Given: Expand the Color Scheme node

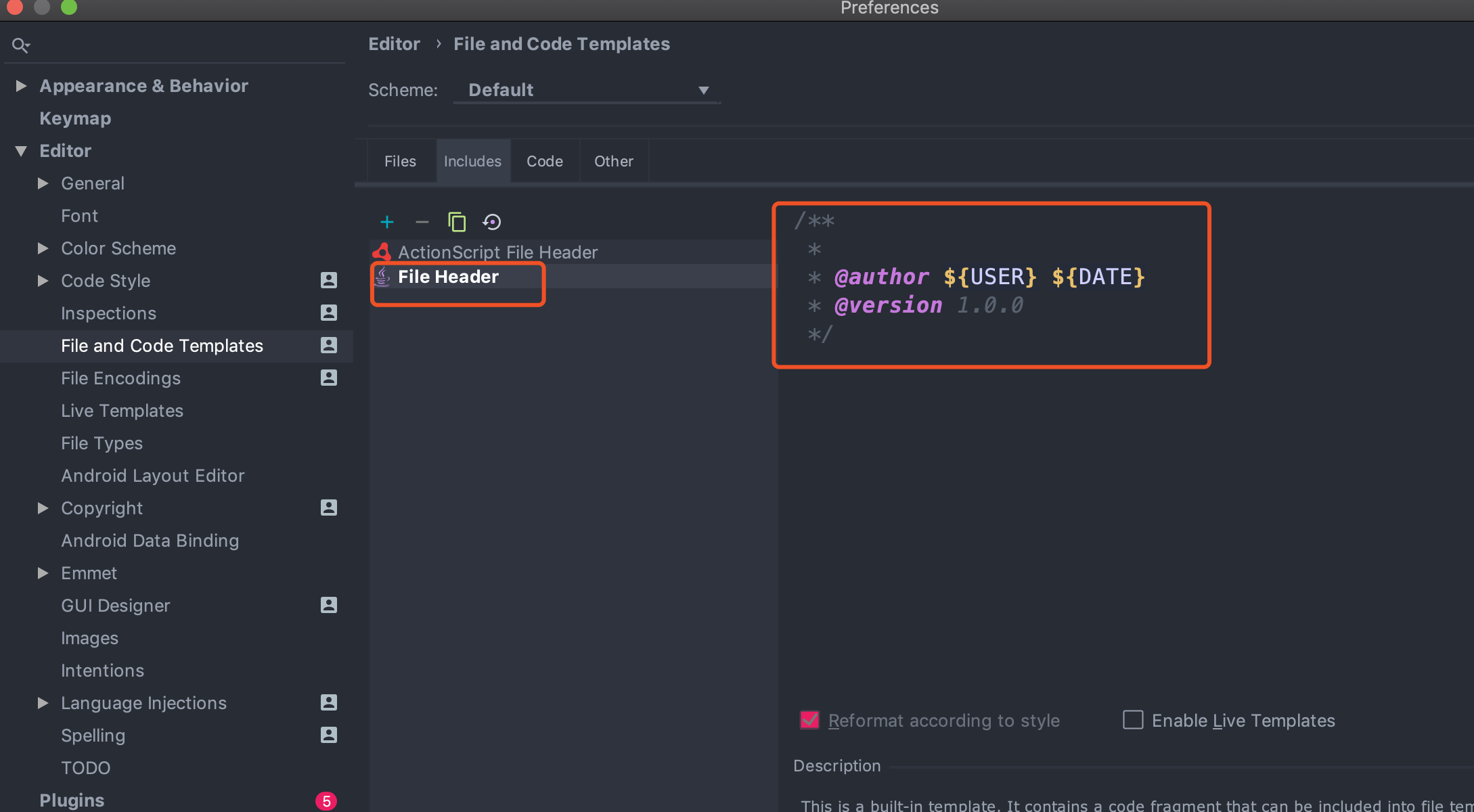Looking at the screenshot, I should pos(43,248).
